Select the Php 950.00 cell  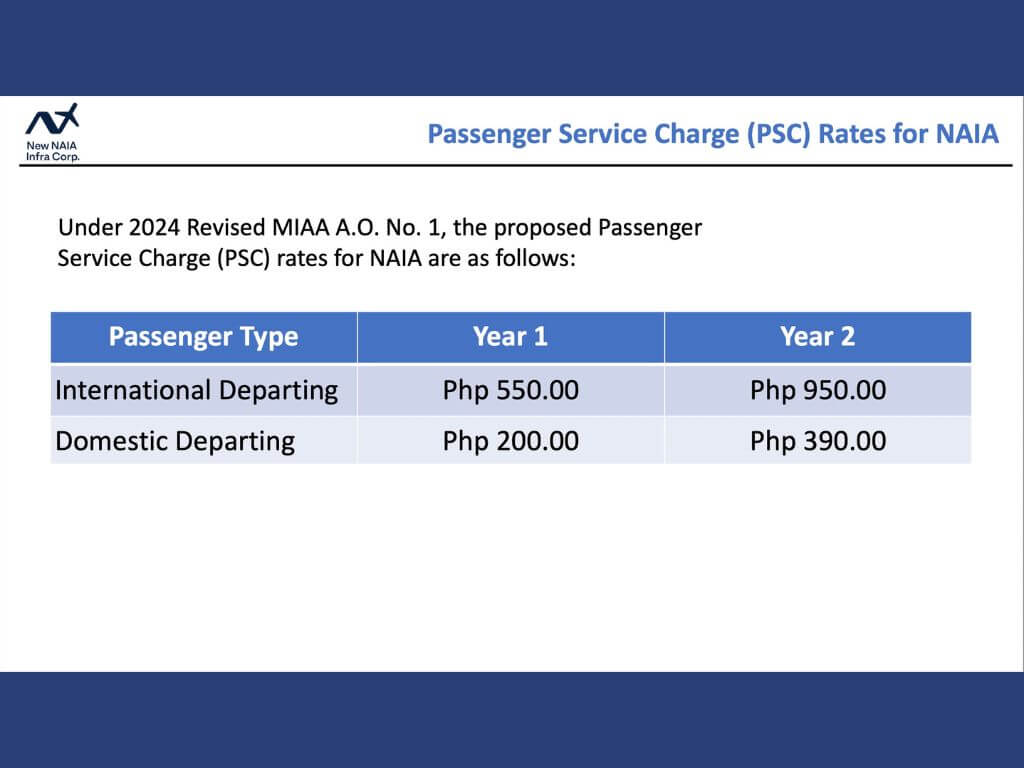click(818, 391)
